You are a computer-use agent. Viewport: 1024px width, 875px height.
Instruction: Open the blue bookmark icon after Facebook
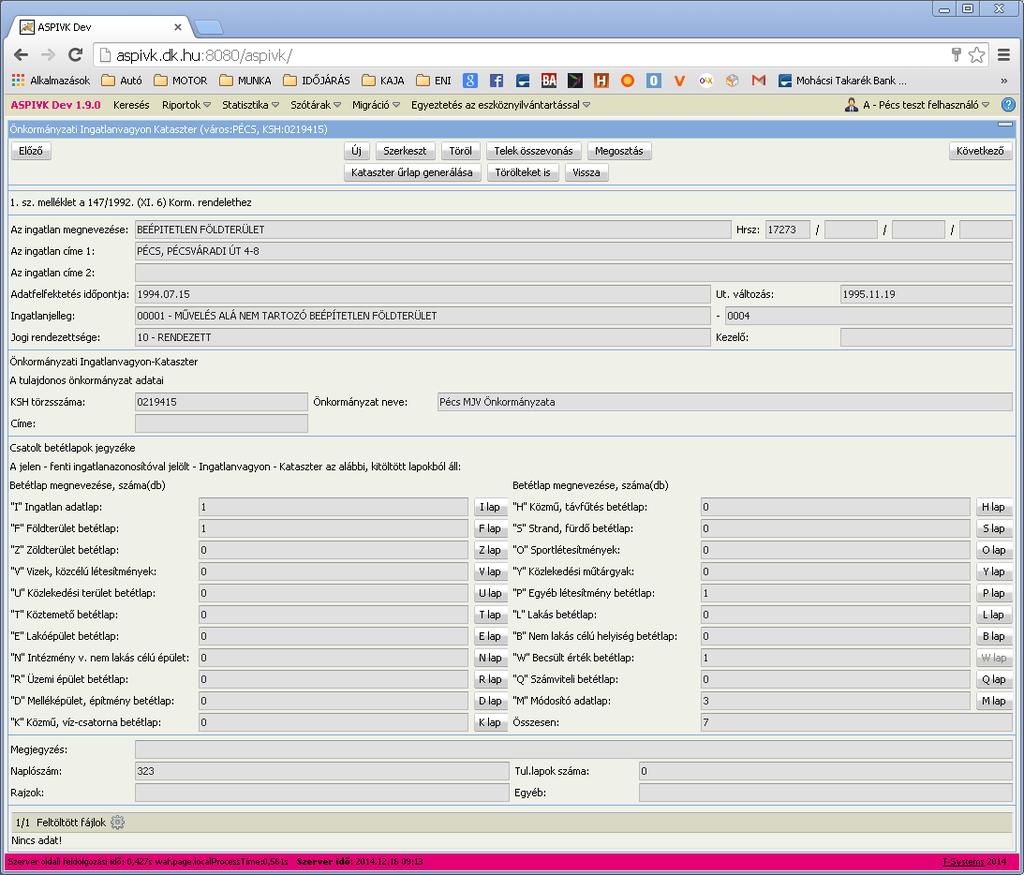(x=522, y=80)
